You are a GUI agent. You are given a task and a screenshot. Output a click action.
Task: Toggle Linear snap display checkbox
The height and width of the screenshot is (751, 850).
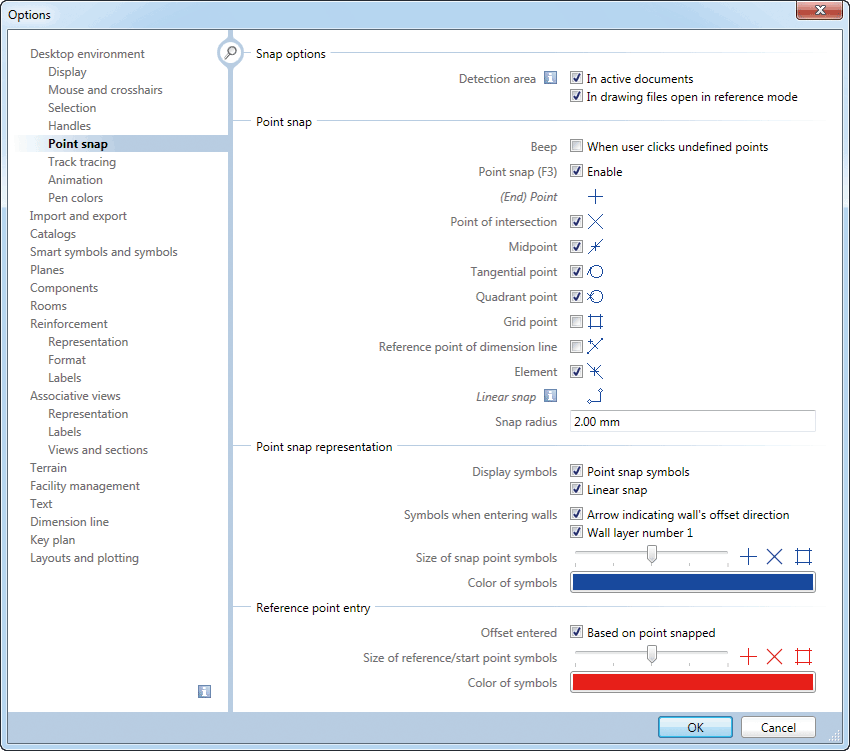pos(576,489)
